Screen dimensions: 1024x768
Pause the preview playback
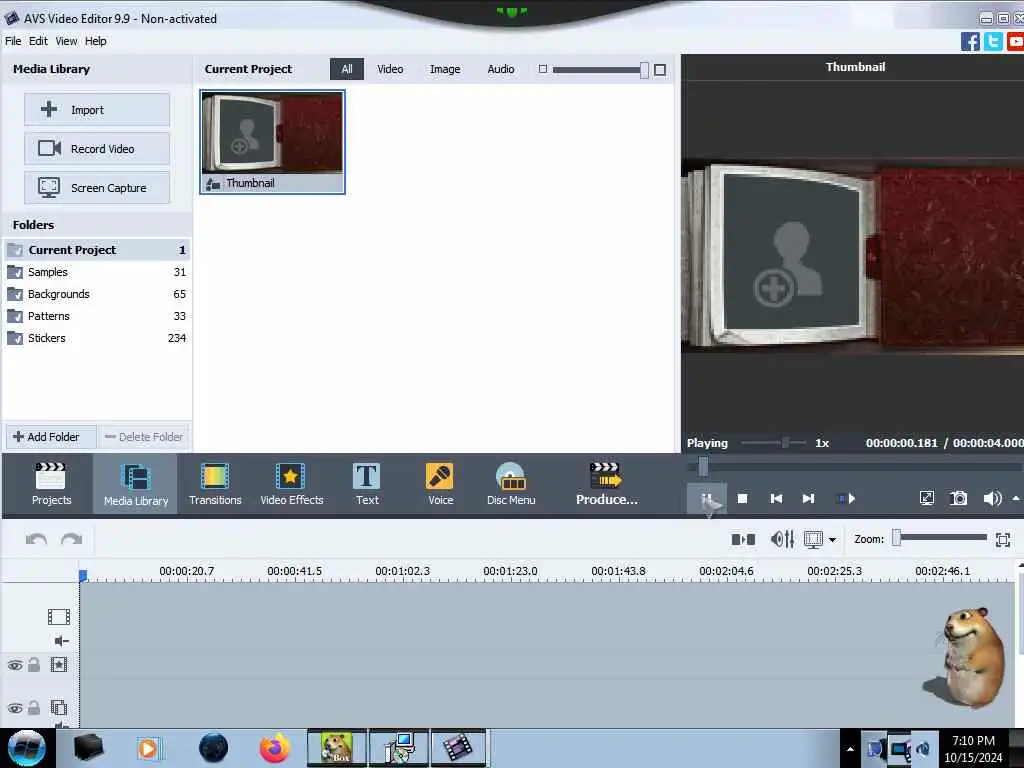tap(707, 499)
